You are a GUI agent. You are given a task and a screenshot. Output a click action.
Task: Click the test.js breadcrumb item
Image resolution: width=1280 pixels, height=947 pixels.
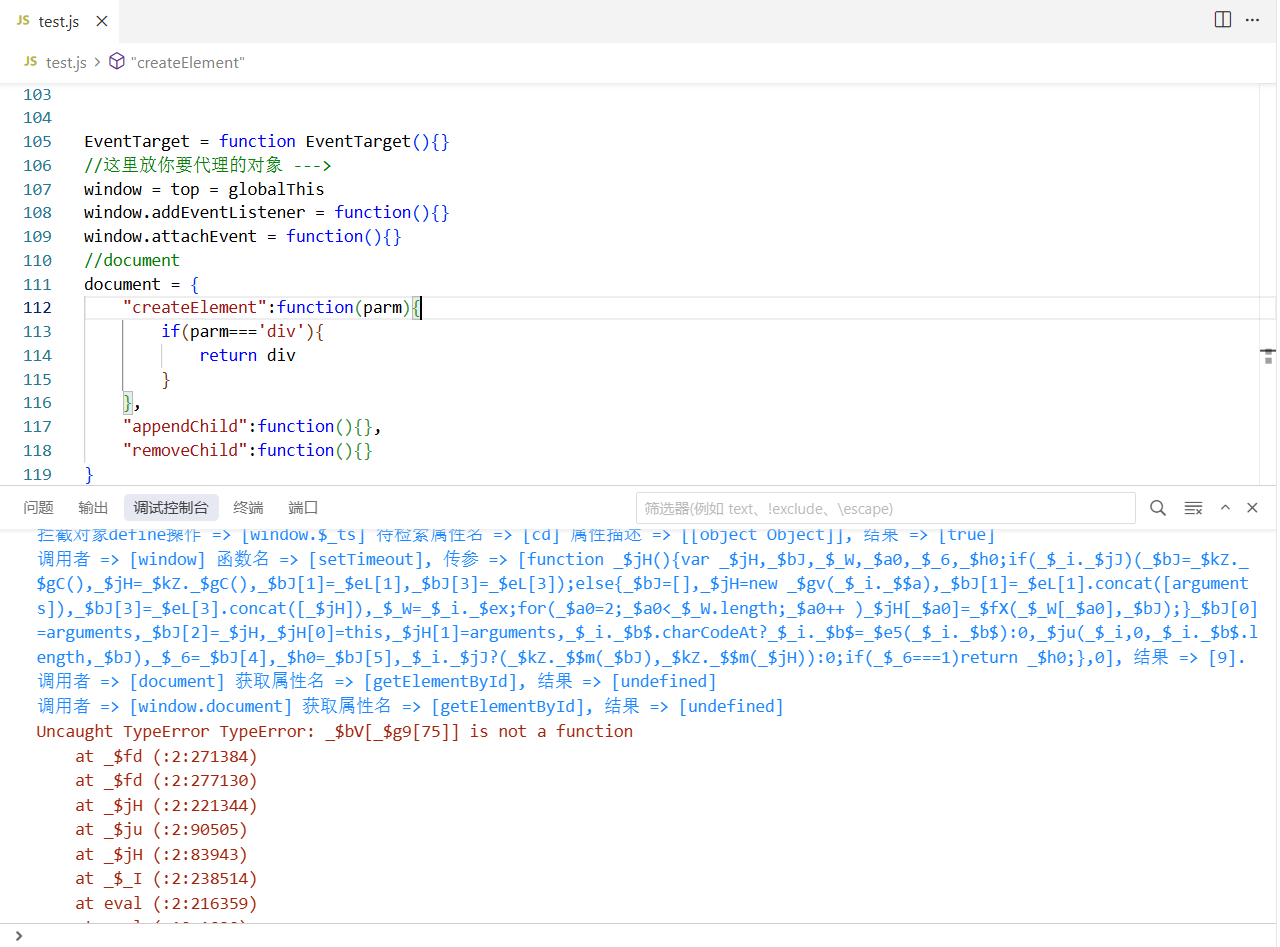click(66, 62)
